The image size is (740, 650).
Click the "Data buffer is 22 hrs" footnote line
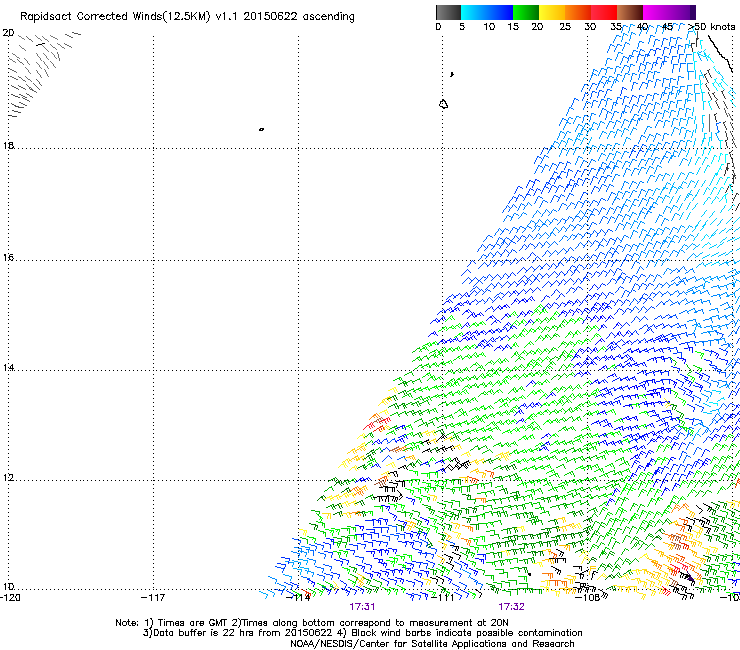tap(362, 633)
